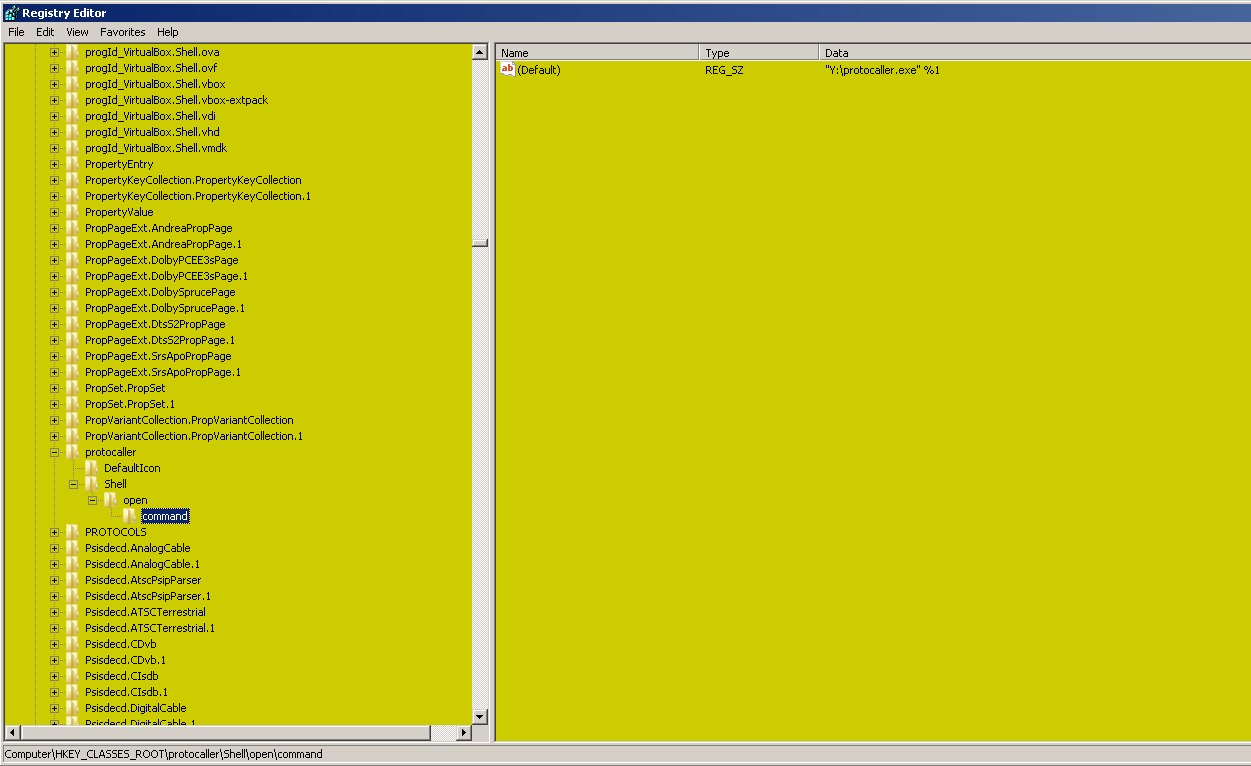Select Psisdecd.CIsdb key label
The width and height of the screenshot is (1251, 766).
[122, 676]
